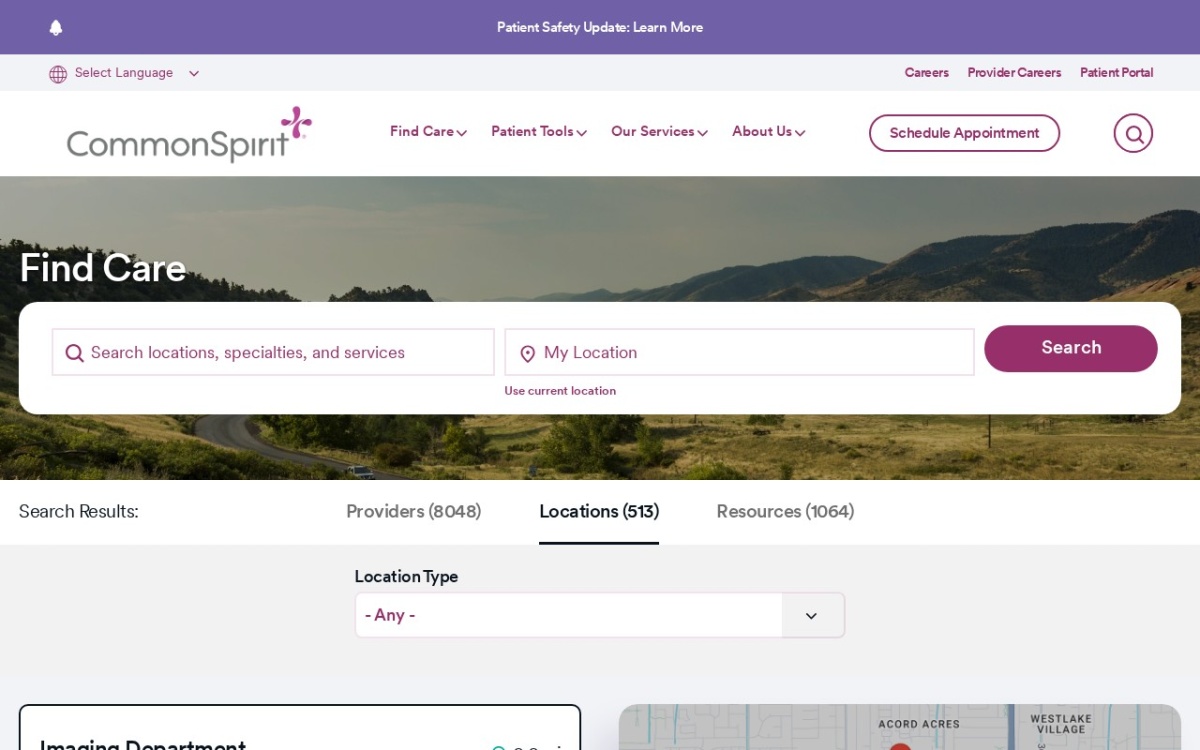Open the About Us menu
The image size is (1200, 750).
pos(768,132)
